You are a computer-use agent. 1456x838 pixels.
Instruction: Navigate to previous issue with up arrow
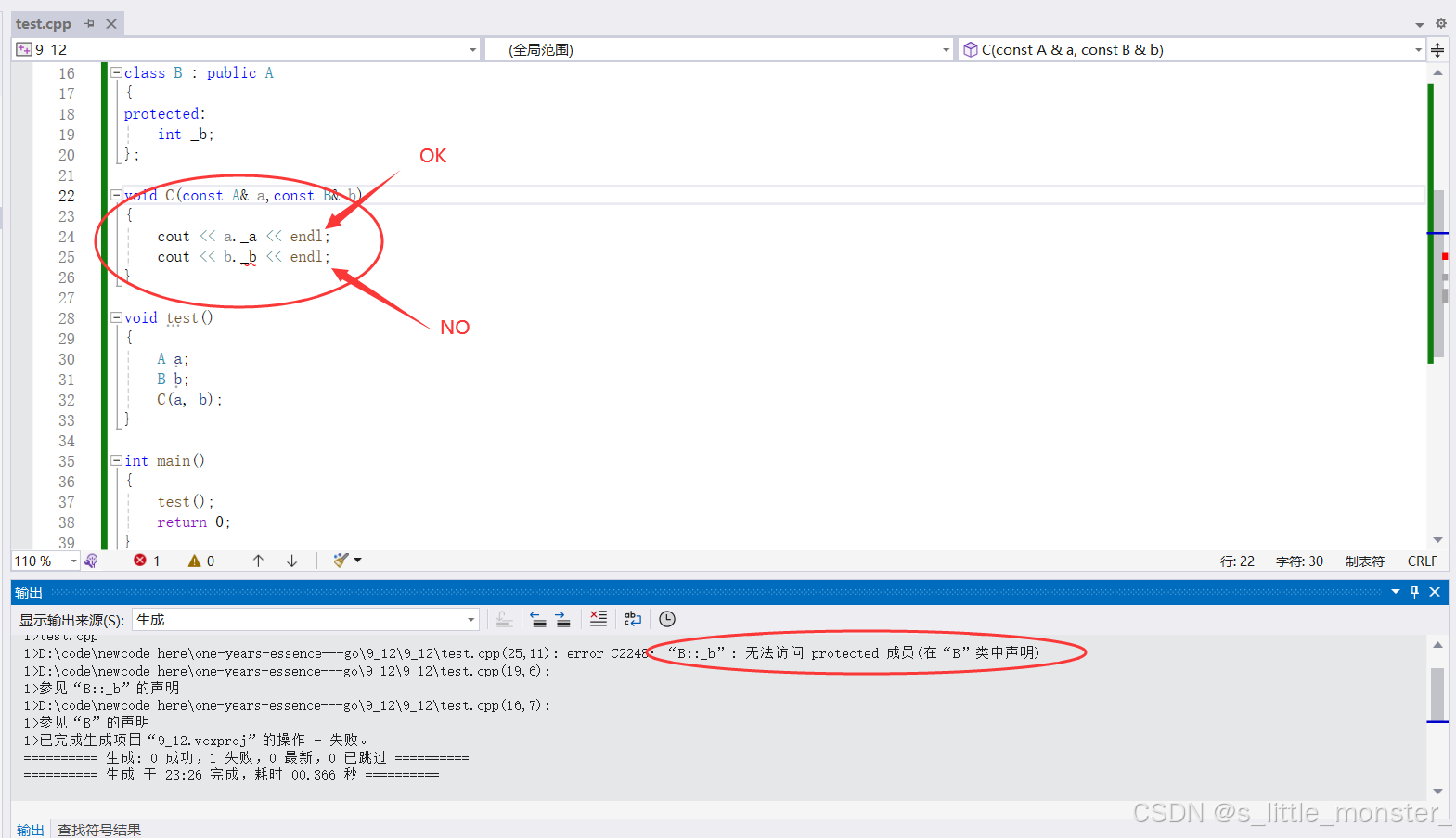coord(258,561)
